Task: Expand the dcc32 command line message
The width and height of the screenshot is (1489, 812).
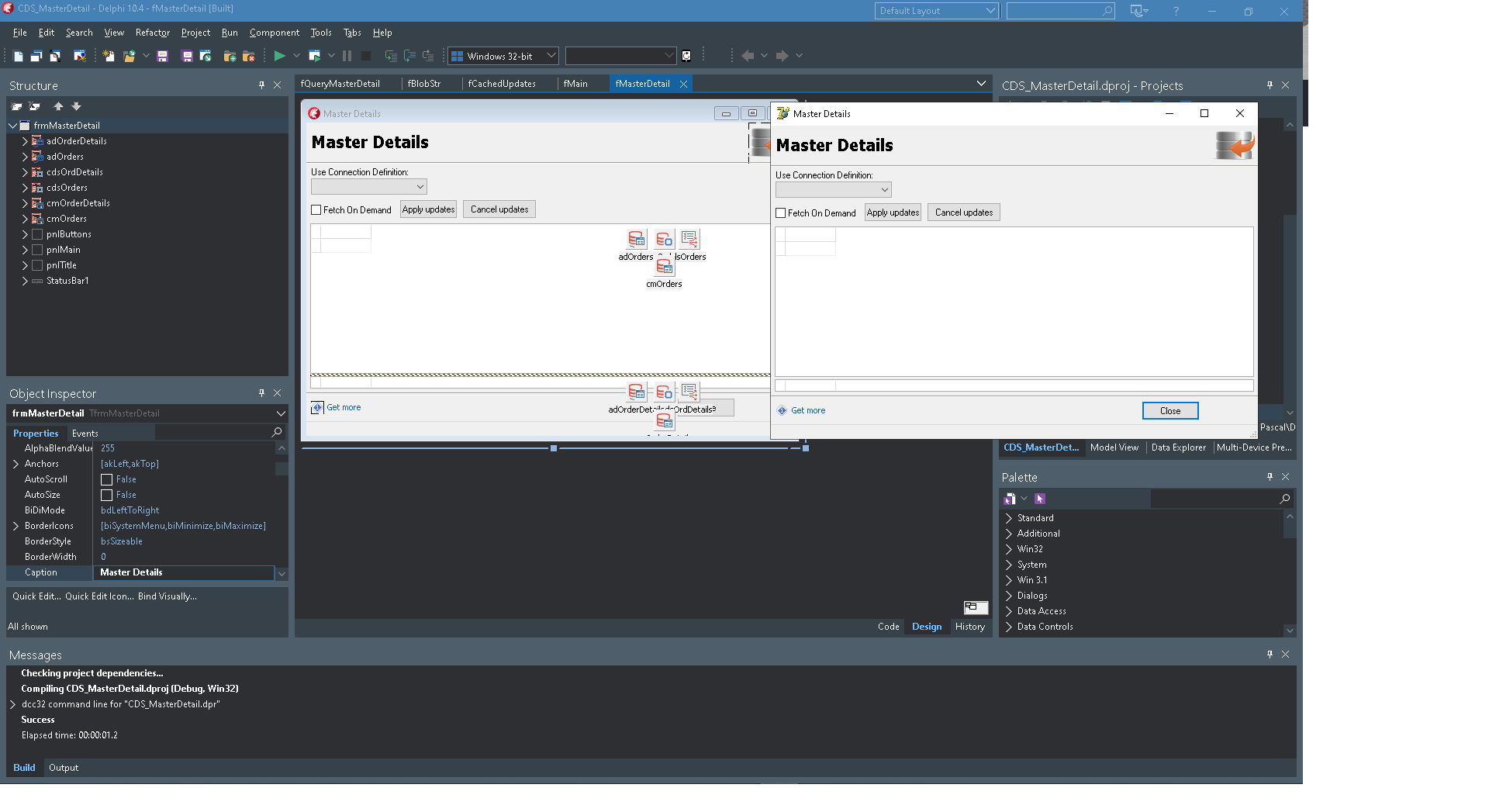Action: click(13, 704)
